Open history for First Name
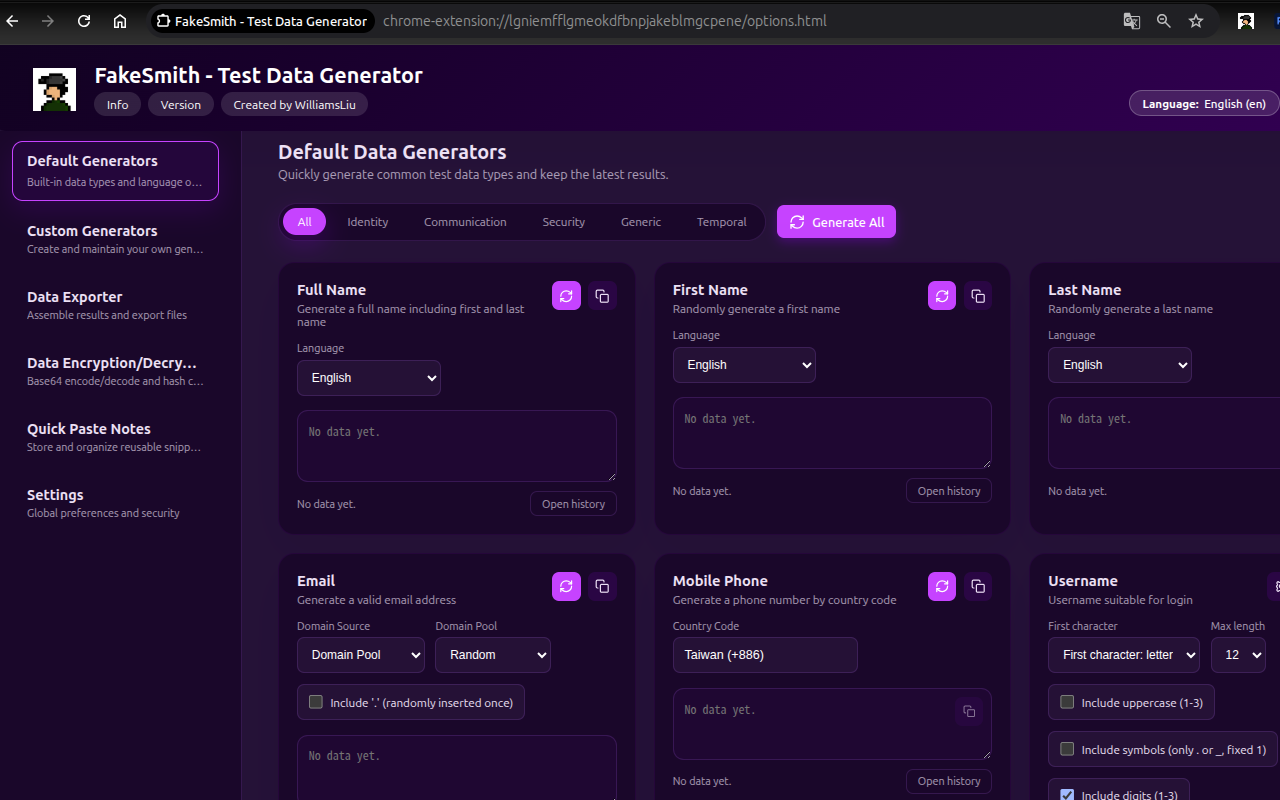 click(x=949, y=491)
